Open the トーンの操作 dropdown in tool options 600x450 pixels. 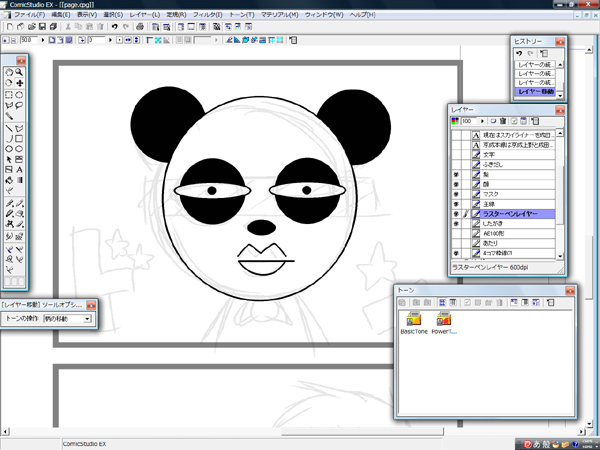(88, 319)
